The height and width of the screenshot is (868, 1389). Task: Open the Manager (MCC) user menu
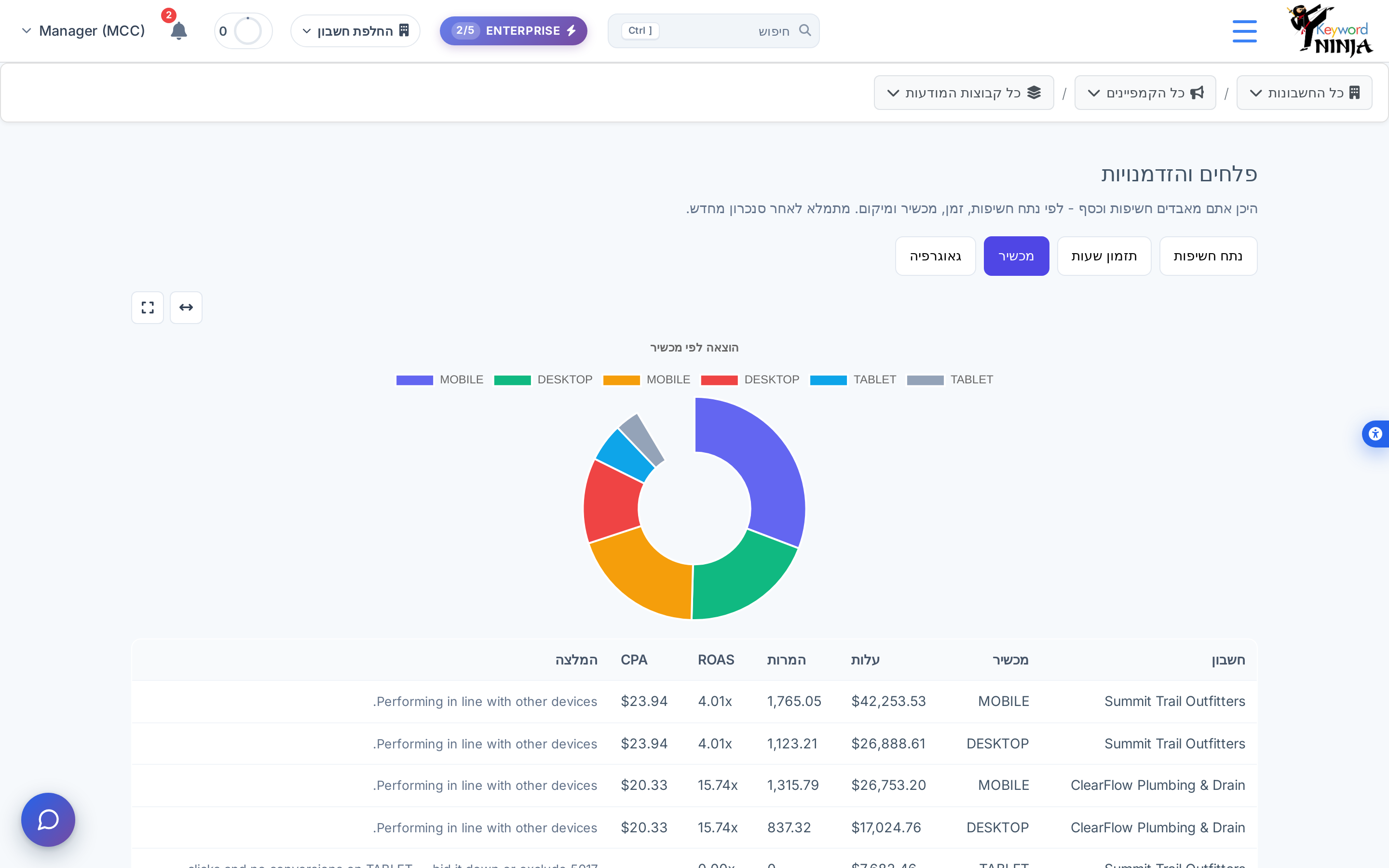click(x=83, y=31)
